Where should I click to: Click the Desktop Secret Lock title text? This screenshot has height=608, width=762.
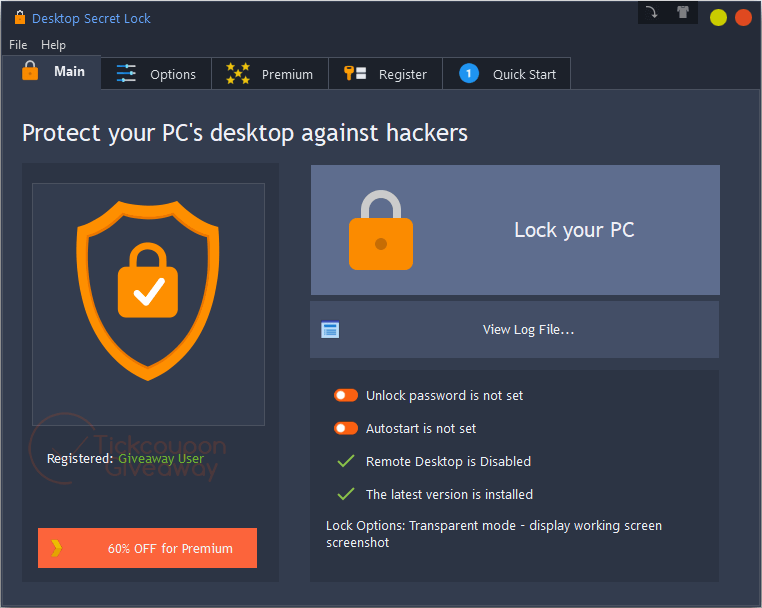pyautogui.click(x=91, y=18)
